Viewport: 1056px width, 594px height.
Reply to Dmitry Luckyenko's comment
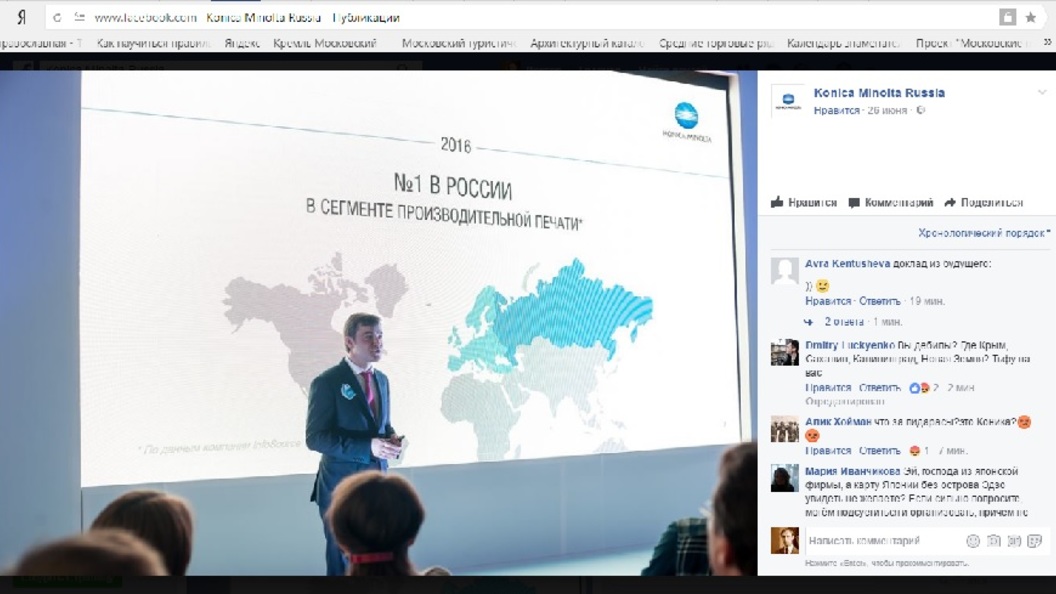click(x=880, y=388)
